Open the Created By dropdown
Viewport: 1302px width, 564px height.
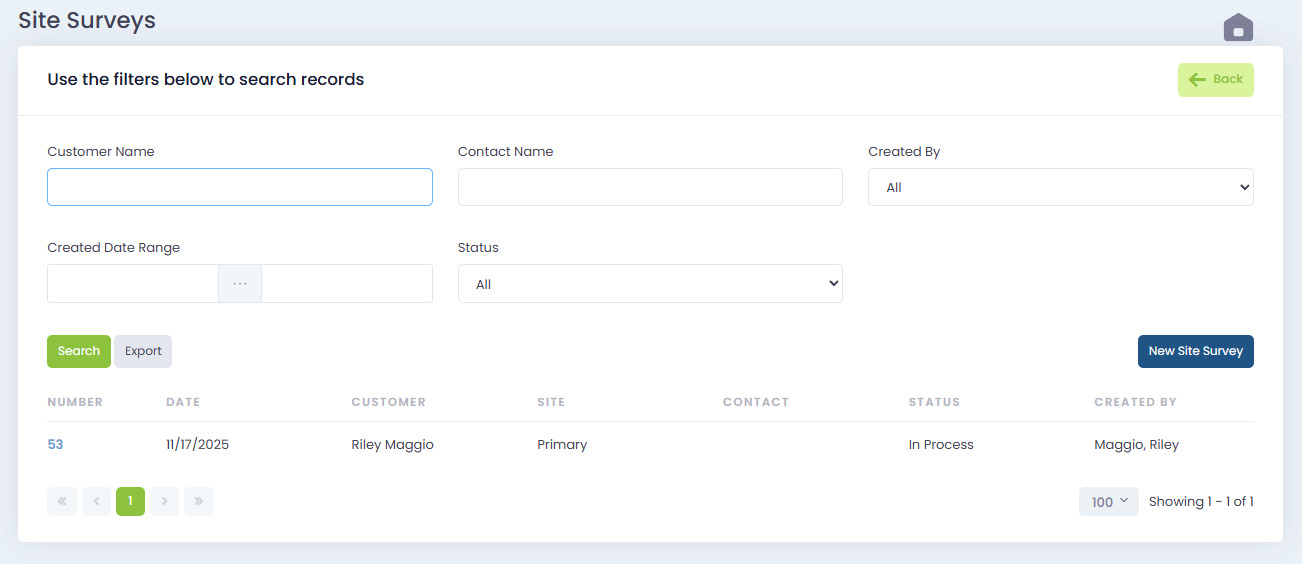1060,187
